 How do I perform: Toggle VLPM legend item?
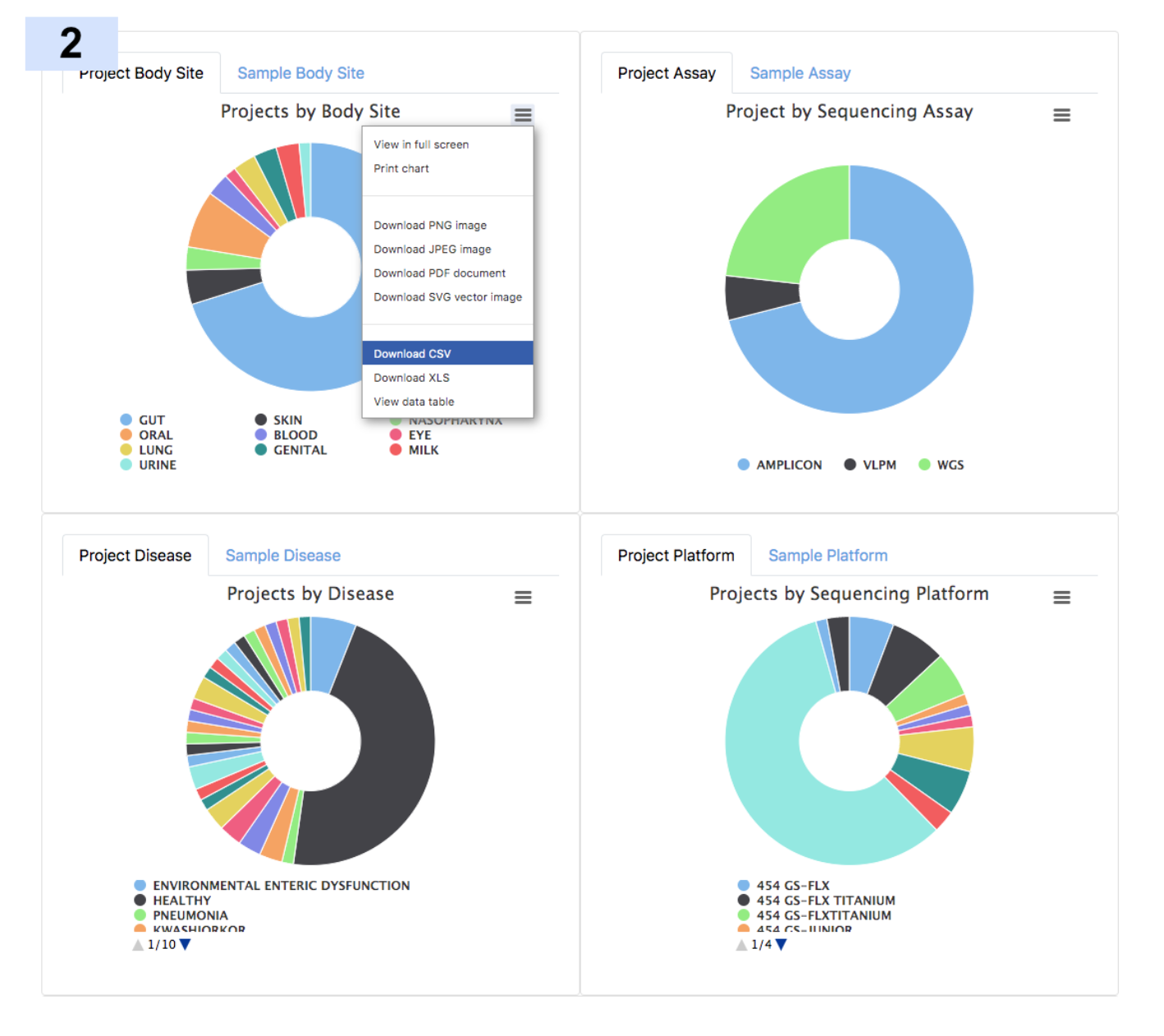tap(870, 465)
